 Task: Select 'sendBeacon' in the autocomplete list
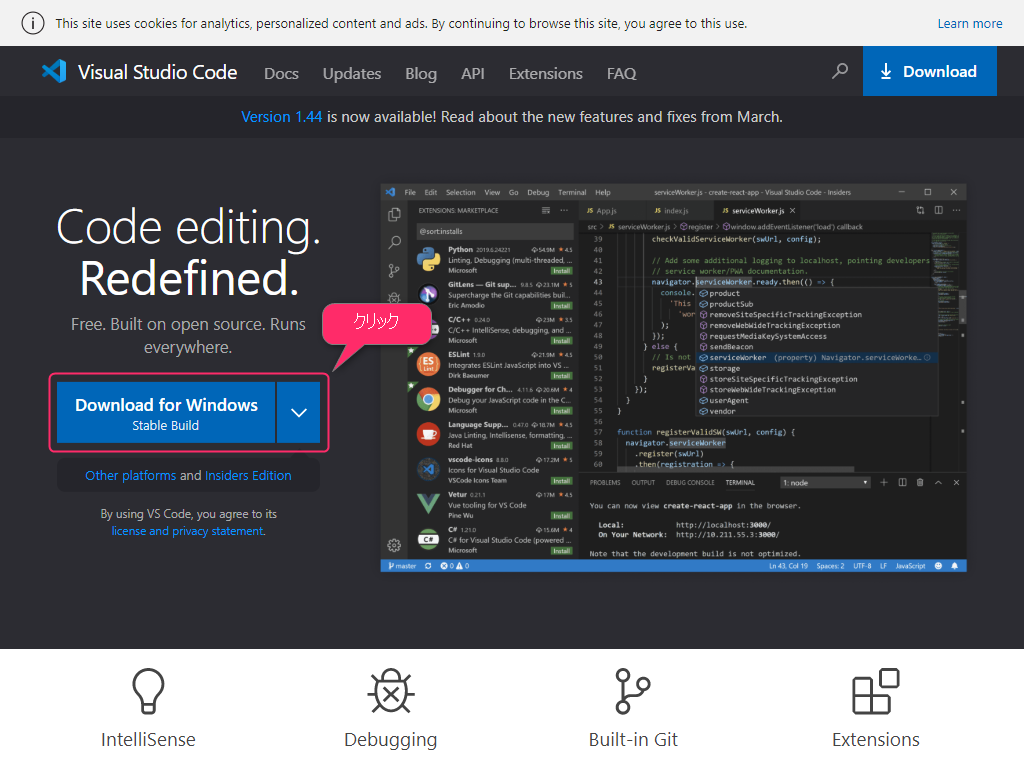731,347
